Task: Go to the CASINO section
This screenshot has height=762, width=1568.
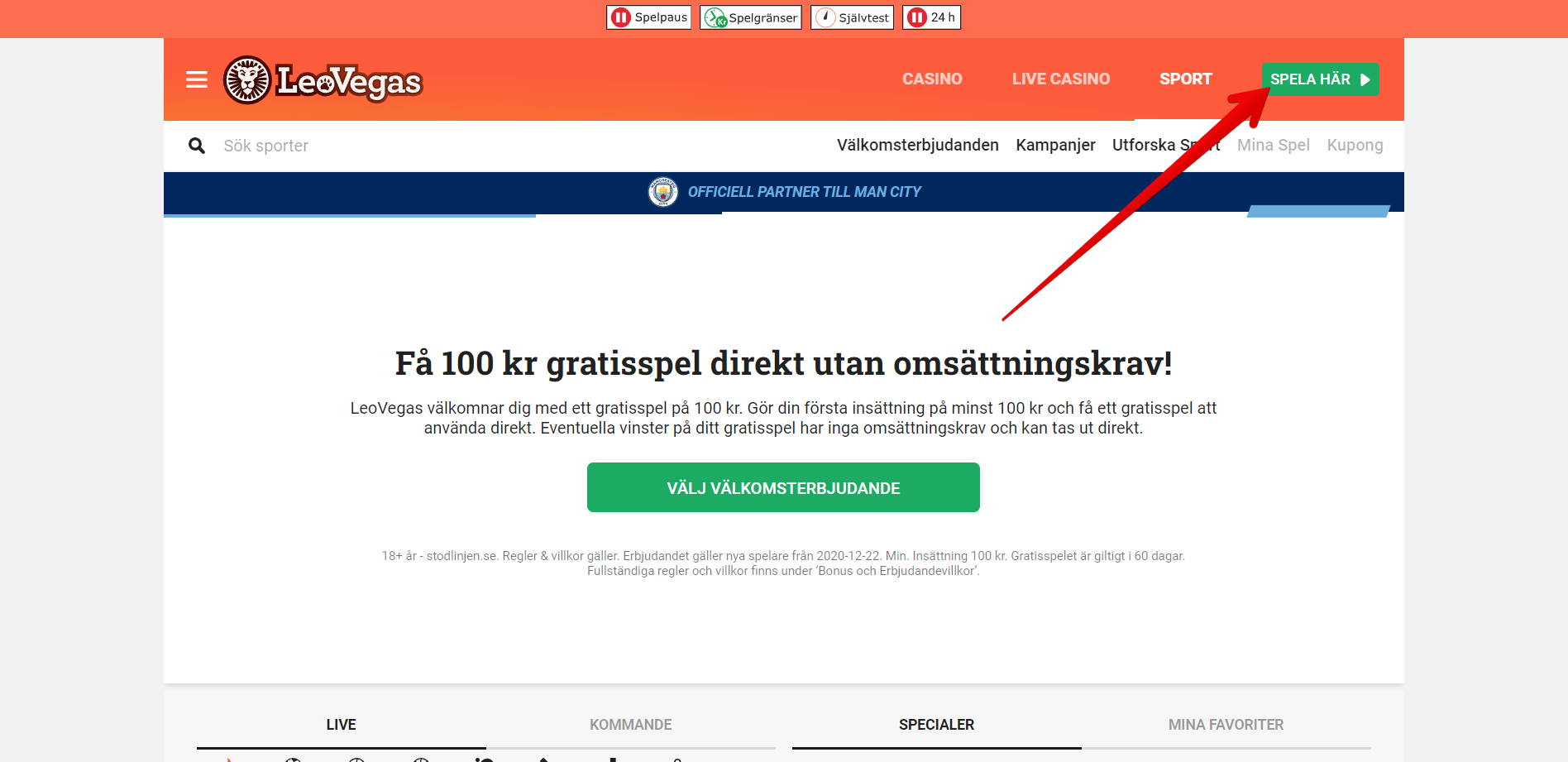Action: (932, 79)
